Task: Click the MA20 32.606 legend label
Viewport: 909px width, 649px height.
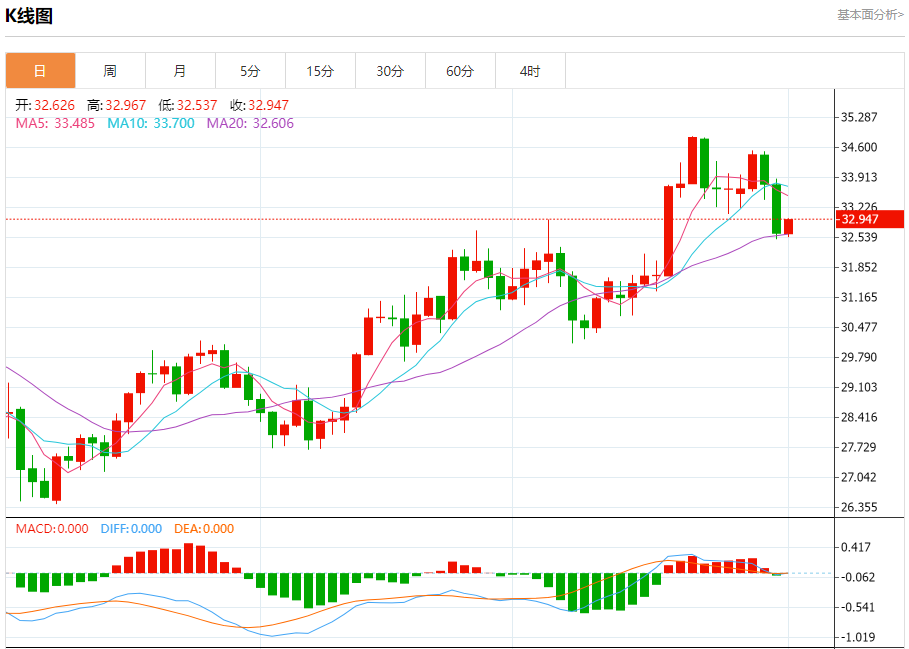Action: click(x=250, y=123)
